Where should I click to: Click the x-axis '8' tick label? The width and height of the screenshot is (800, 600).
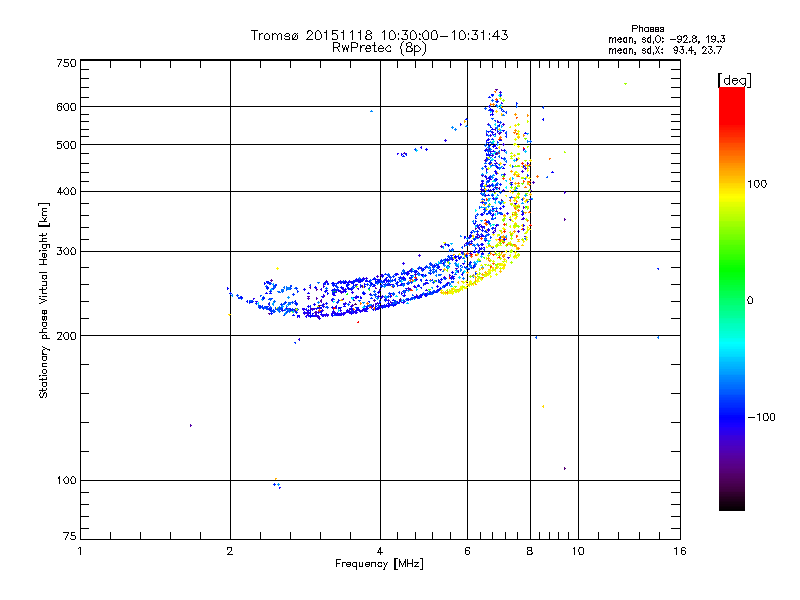[530, 551]
